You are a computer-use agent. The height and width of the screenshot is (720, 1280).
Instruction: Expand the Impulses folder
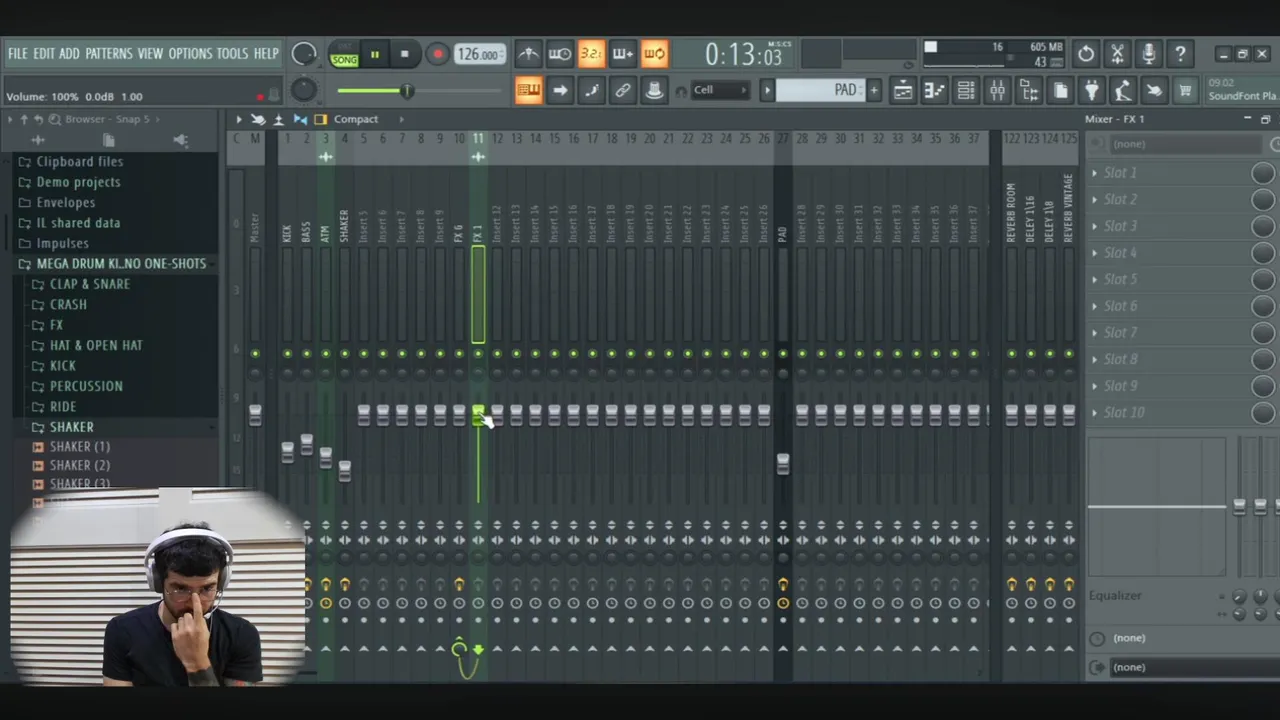coord(62,243)
